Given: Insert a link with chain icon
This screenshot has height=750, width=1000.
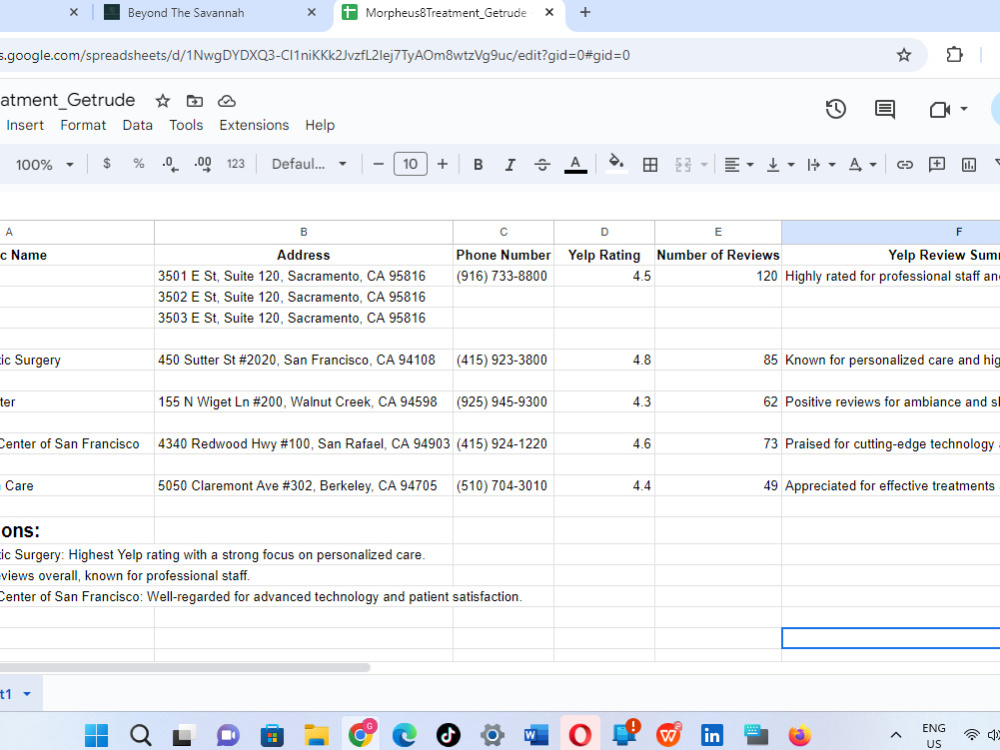Looking at the screenshot, I should pyautogui.click(x=904, y=165).
